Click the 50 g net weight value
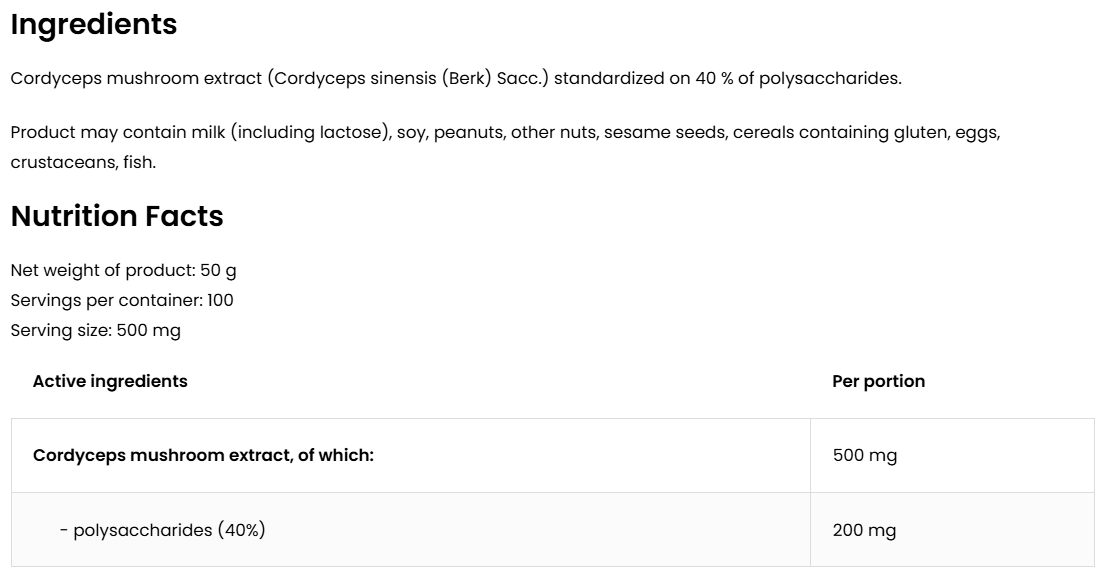This screenshot has width=1102, height=576. click(218, 270)
